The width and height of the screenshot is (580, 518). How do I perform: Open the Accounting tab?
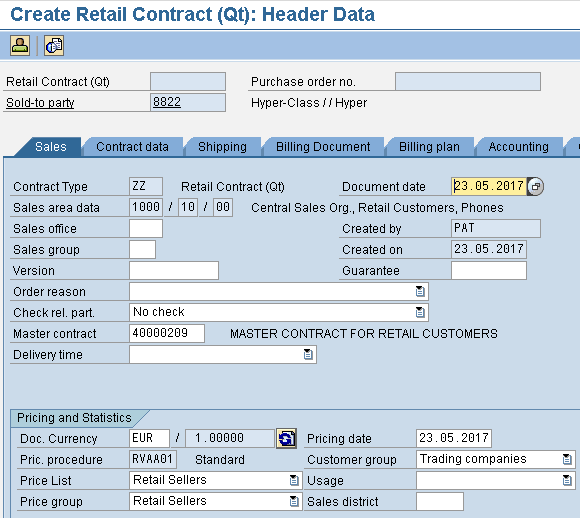click(x=518, y=147)
